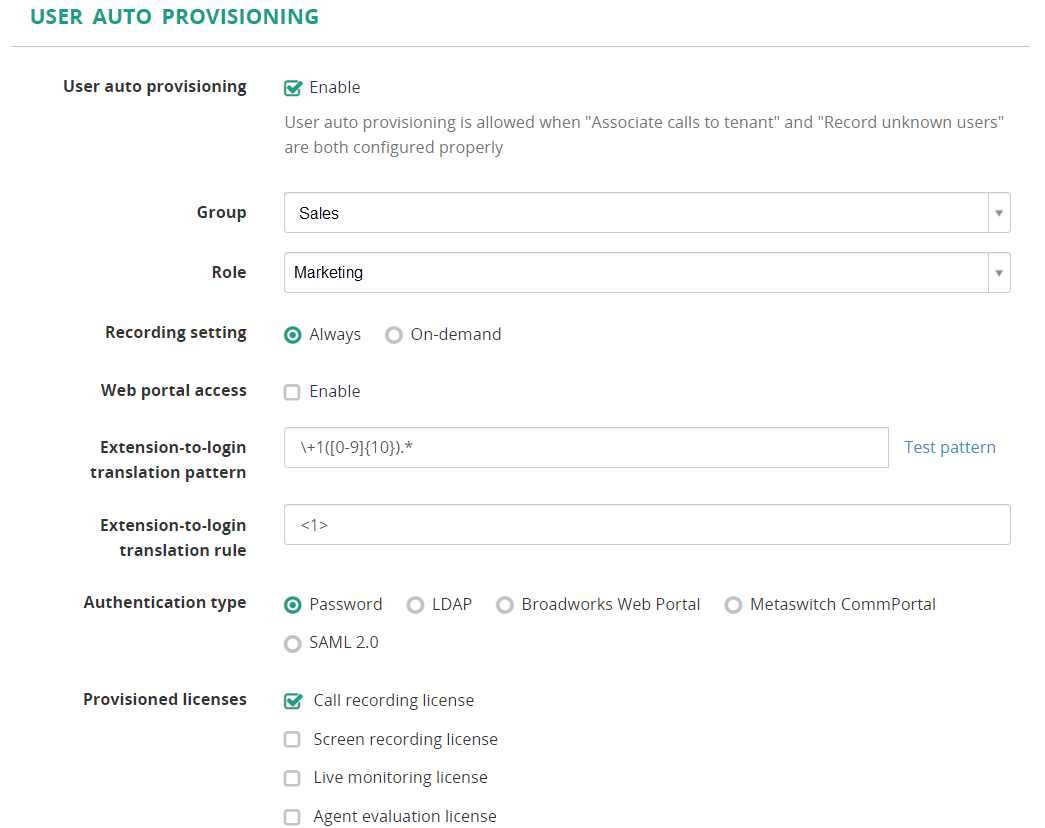The height and width of the screenshot is (828, 1045).
Task: Choose Broadworks Web Portal authentication
Action: click(505, 605)
